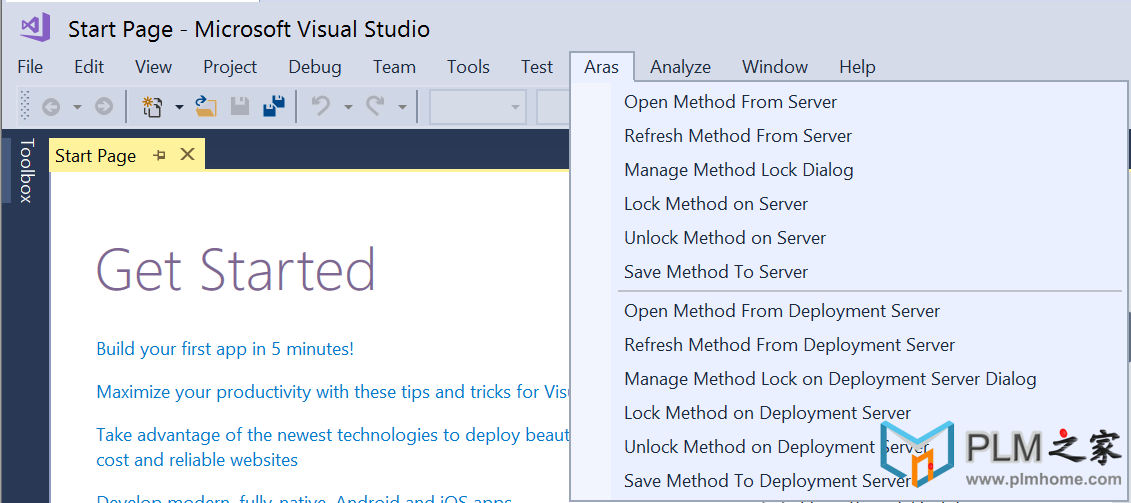
Task: Open the Help menu
Action: click(857, 67)
